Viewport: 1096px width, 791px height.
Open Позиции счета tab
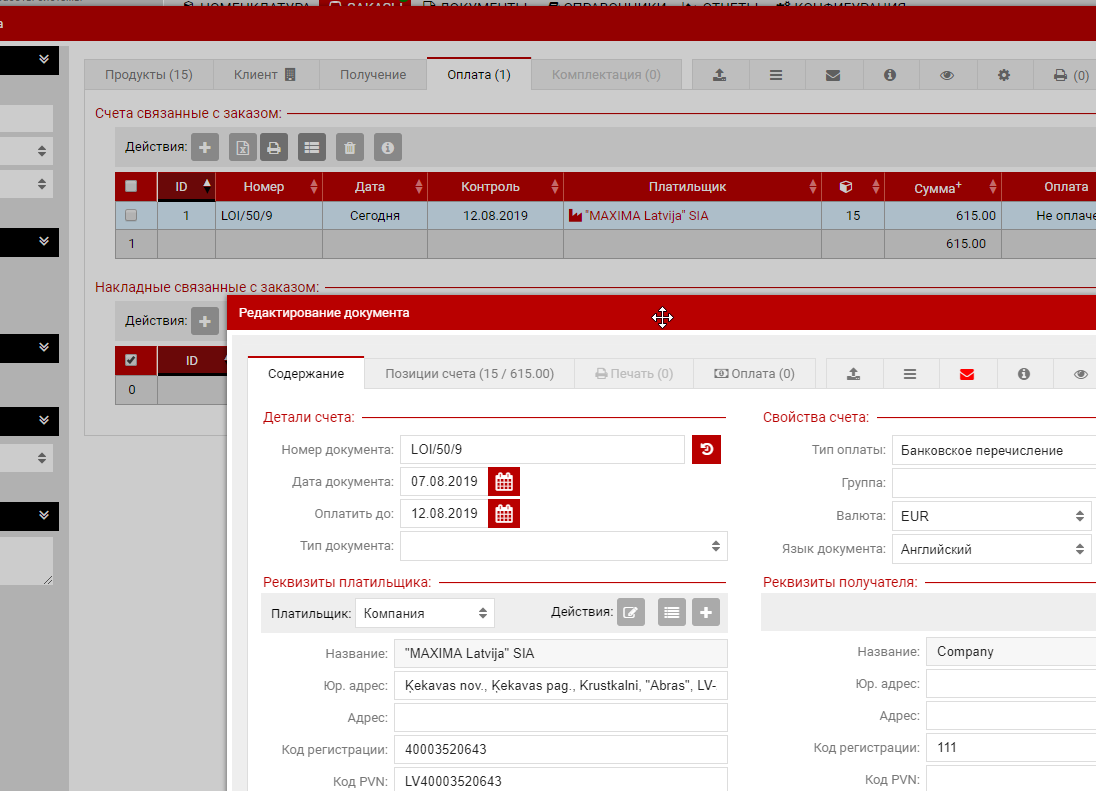(468, 374)
